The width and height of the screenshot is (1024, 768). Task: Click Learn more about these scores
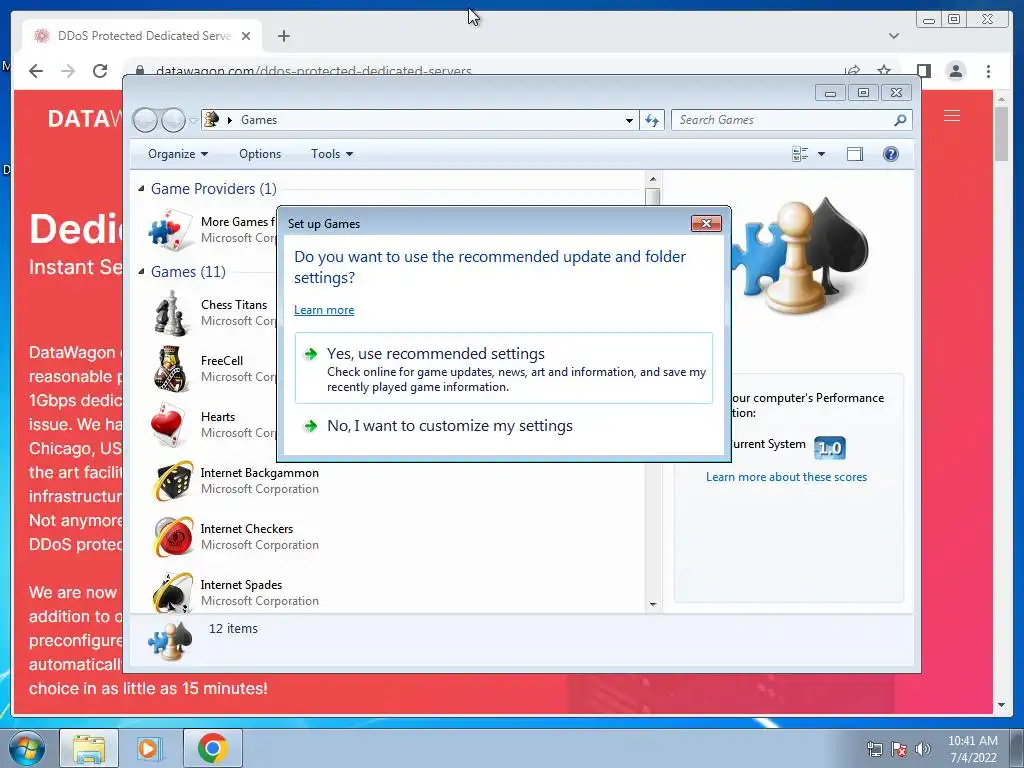[786, 477]
